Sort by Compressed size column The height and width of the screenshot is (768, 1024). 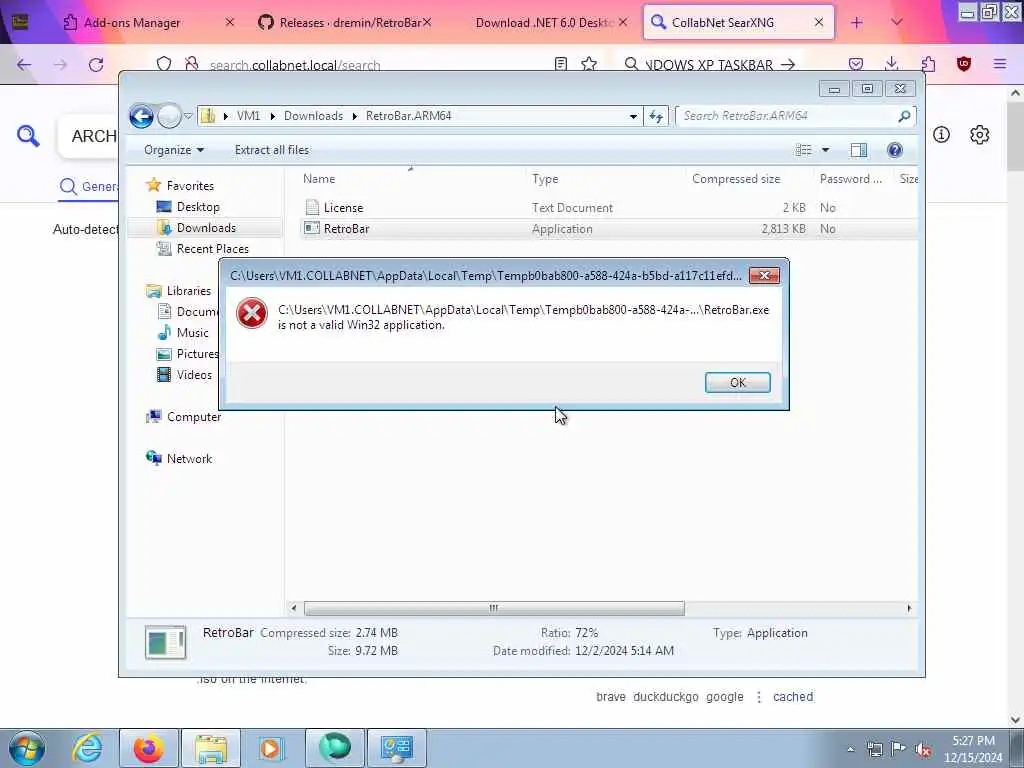[x=750, y=179]
